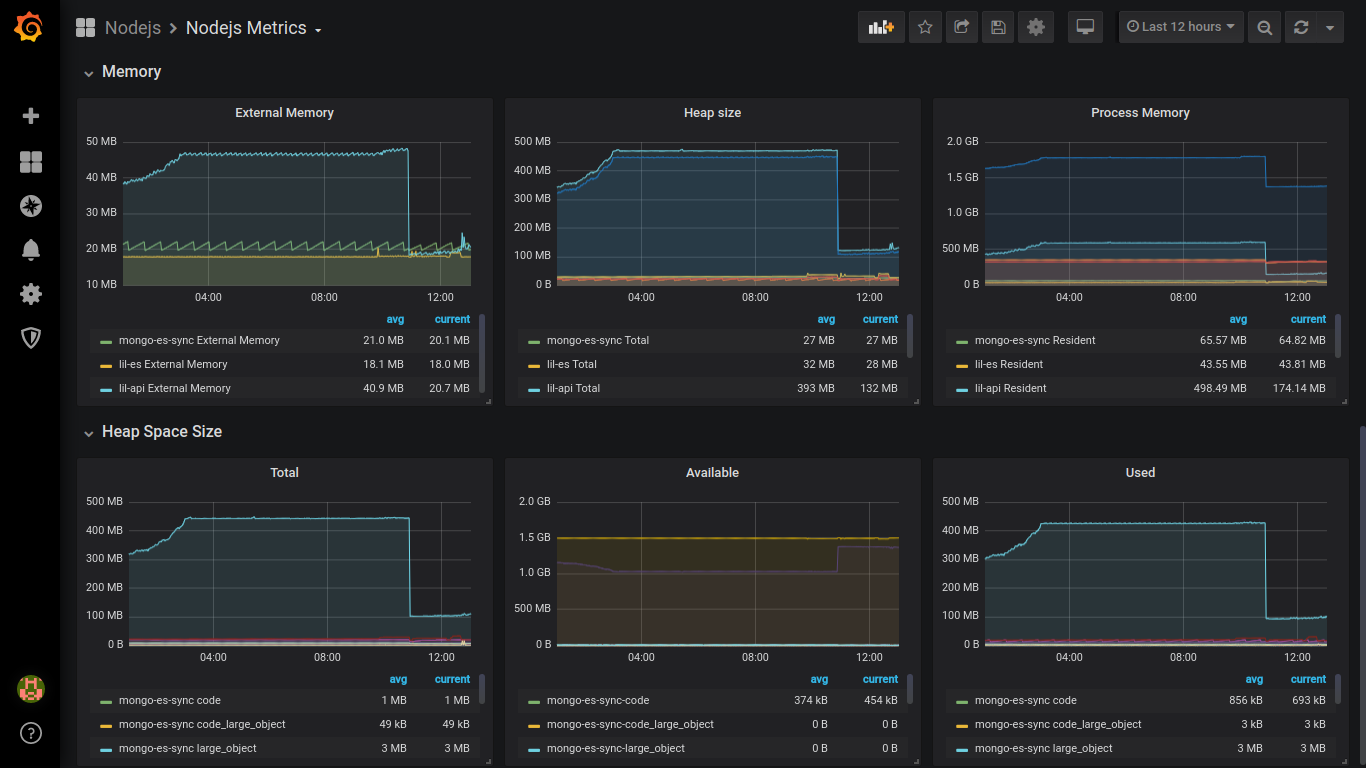Change color of lil-es External Memory swatch
The image size is (1366, 768).
[x=106, y=365]
